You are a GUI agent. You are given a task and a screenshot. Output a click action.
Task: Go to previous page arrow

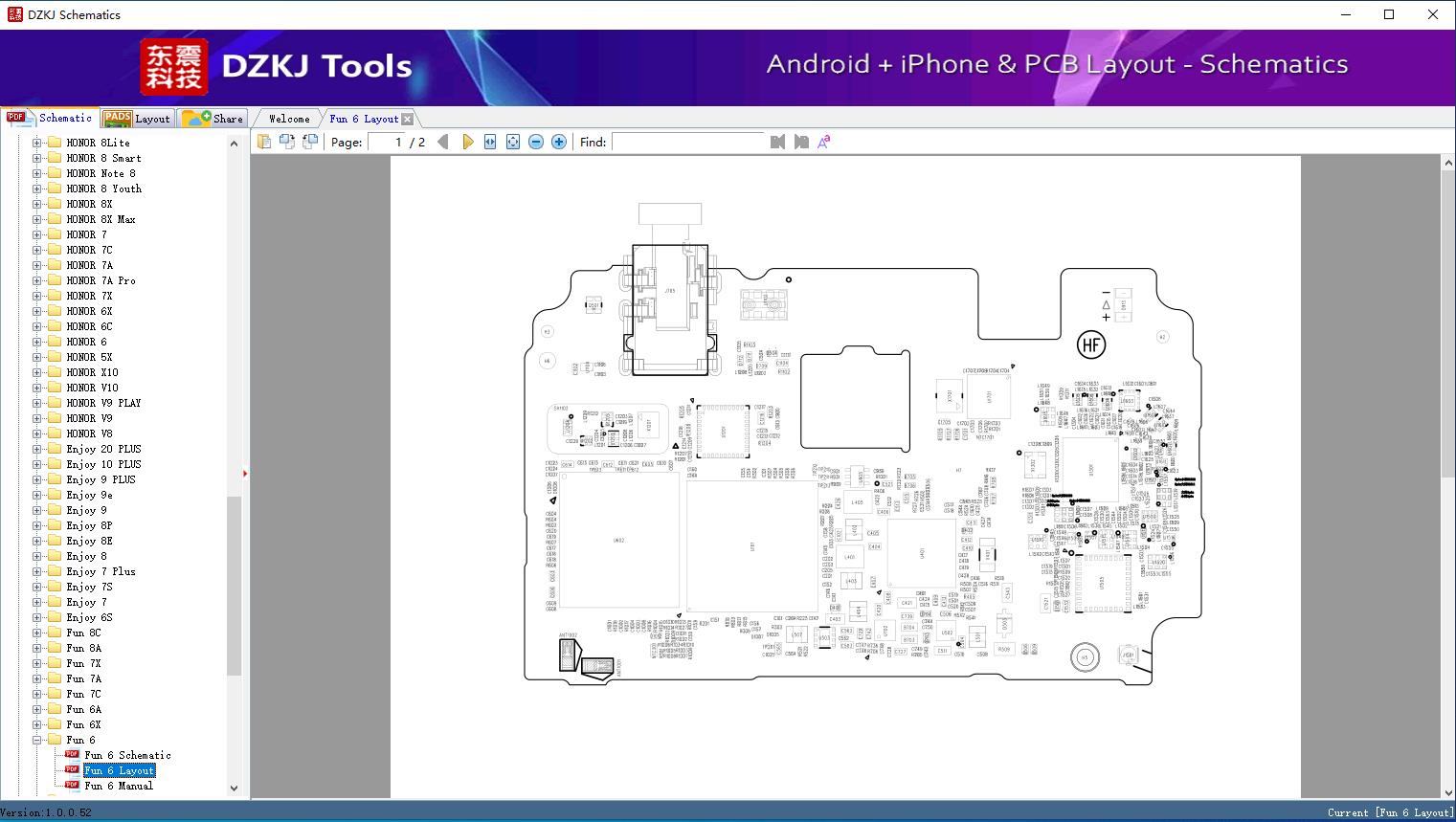[x=443, y=142]
